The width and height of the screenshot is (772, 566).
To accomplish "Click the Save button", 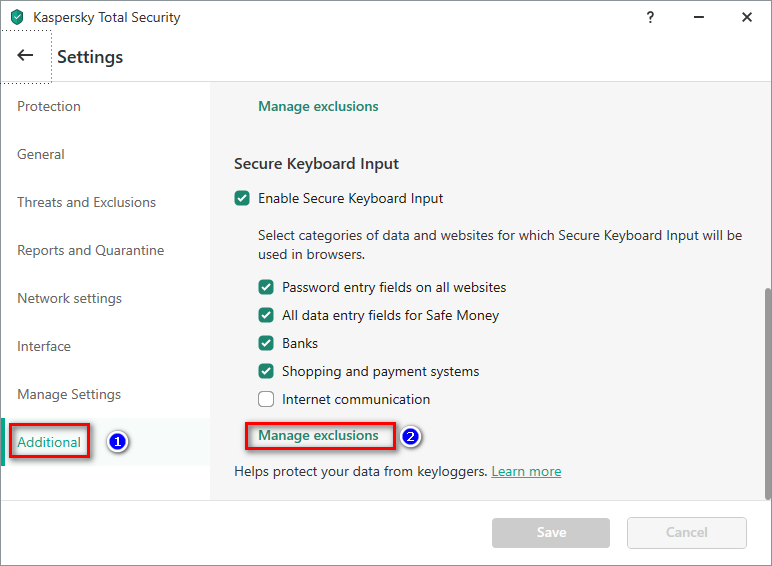I will pyautogui.click(x=551, y=533).
